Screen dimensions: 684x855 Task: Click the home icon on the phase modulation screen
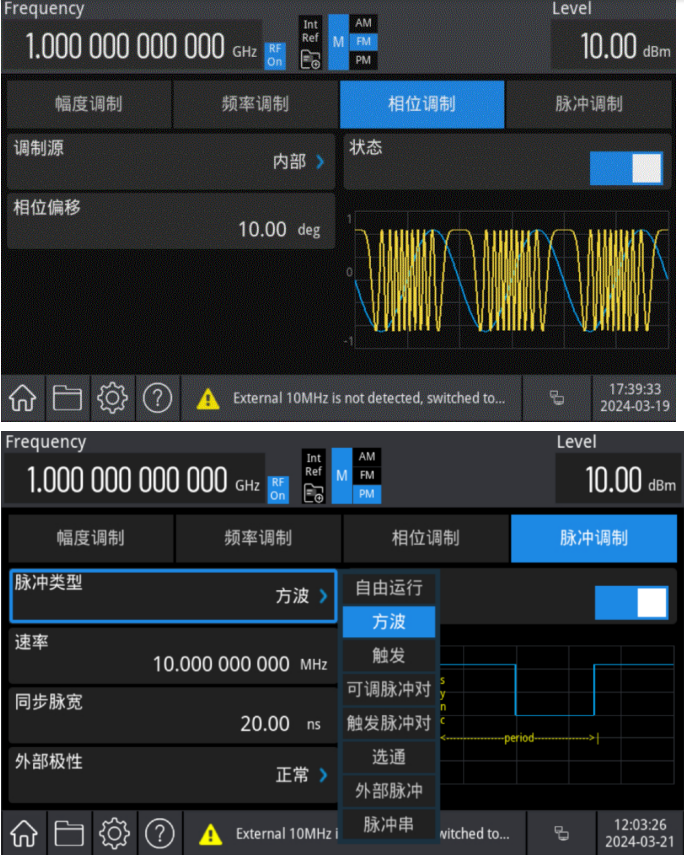[x=22, y=398]
